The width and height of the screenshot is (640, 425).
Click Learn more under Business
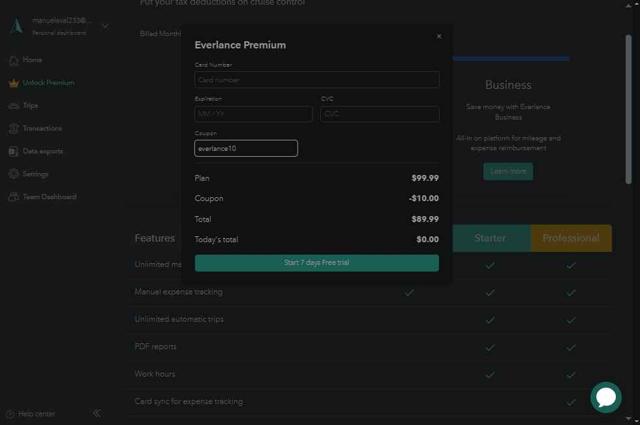(x=508, y=171)
